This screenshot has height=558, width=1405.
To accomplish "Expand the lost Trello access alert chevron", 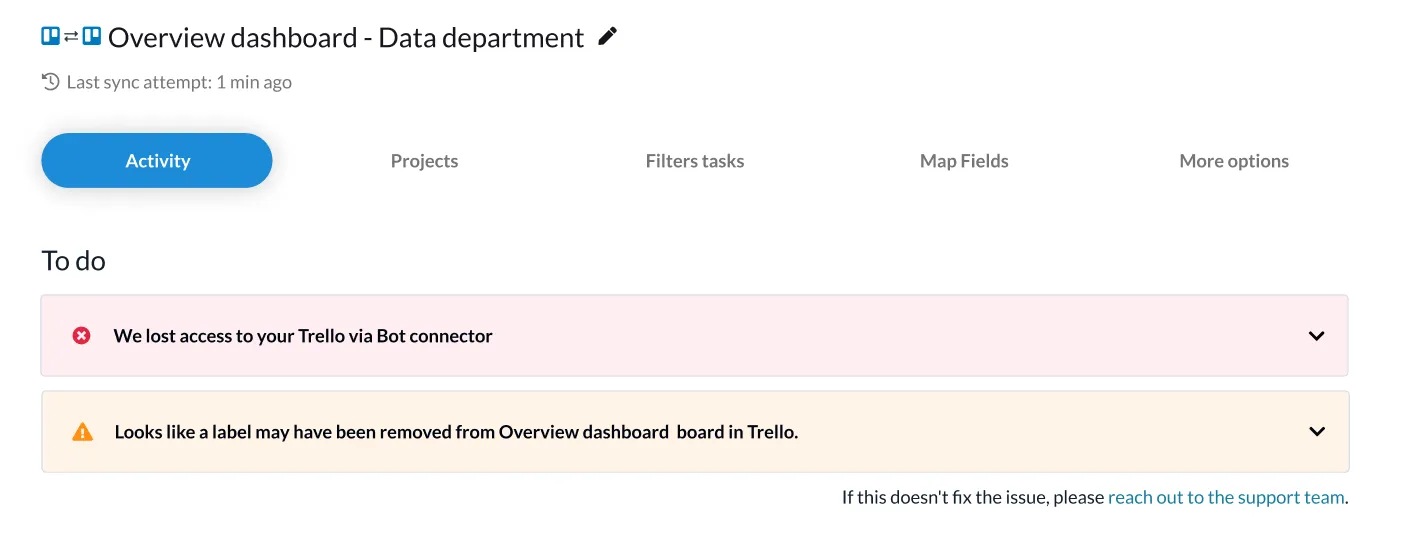I will coord(1316,336).
